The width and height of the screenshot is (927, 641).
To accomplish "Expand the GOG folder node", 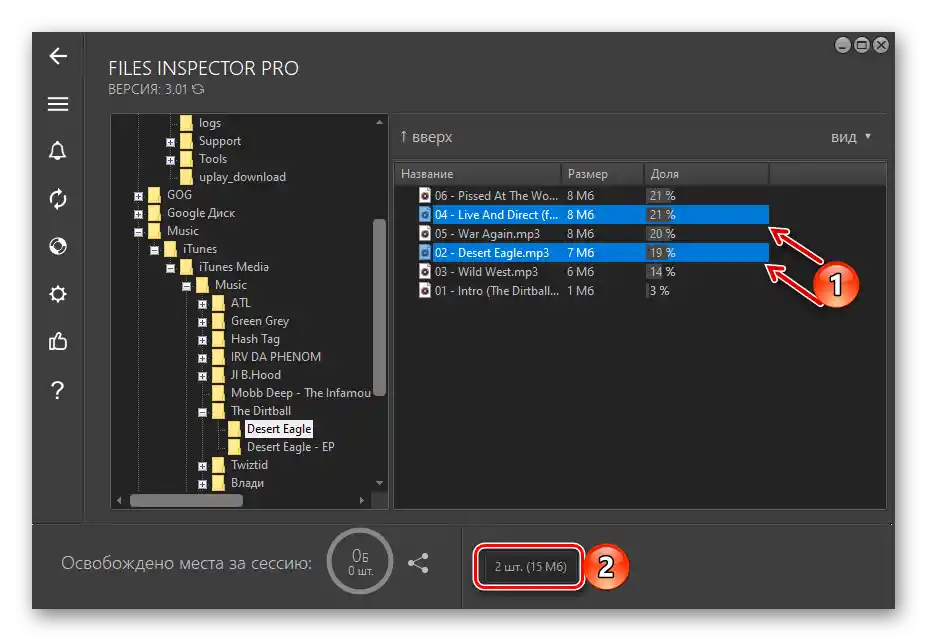I will tap(138, 196).
